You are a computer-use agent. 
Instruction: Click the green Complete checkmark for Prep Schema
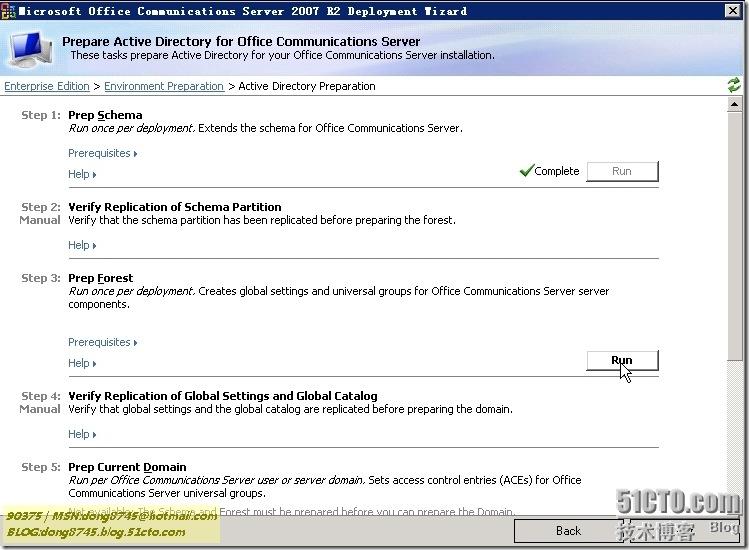(526, 170)
